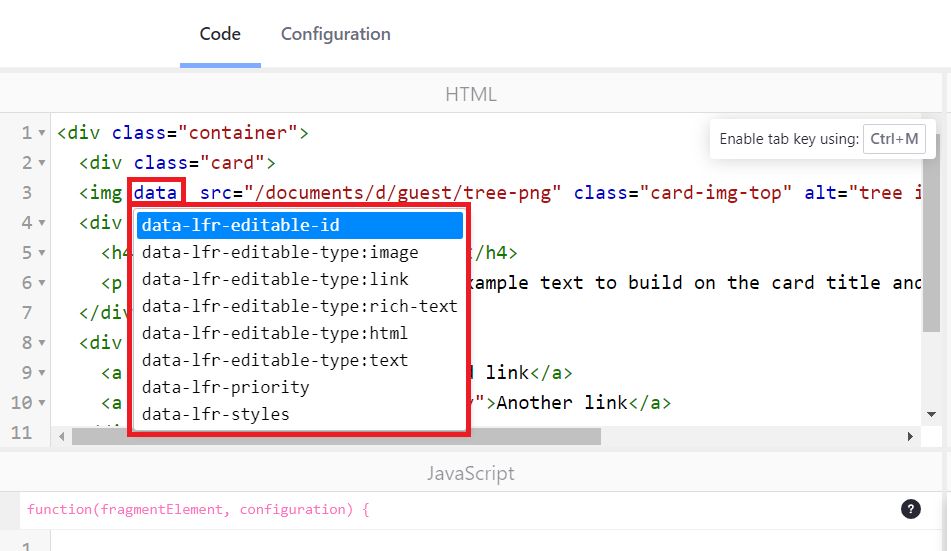Click the Ctrl+M shortcut badge

click(894, 139)
